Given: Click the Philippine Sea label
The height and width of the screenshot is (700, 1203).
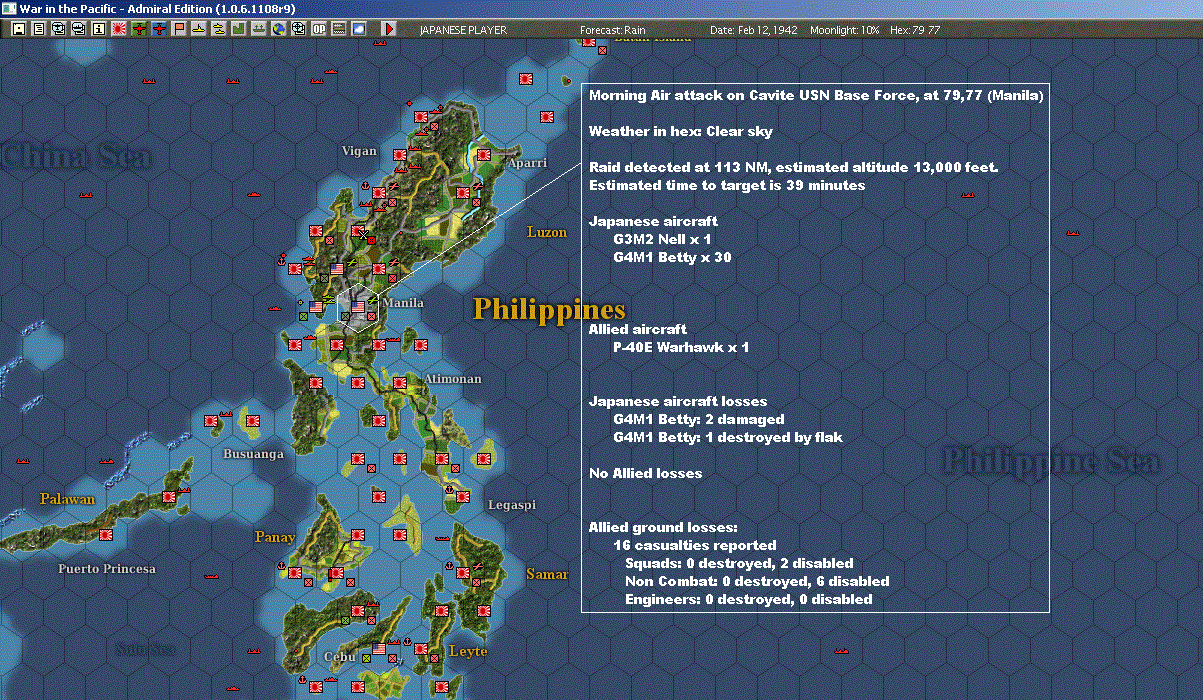Looking at the screenshot, I should tap(1051, 461).
